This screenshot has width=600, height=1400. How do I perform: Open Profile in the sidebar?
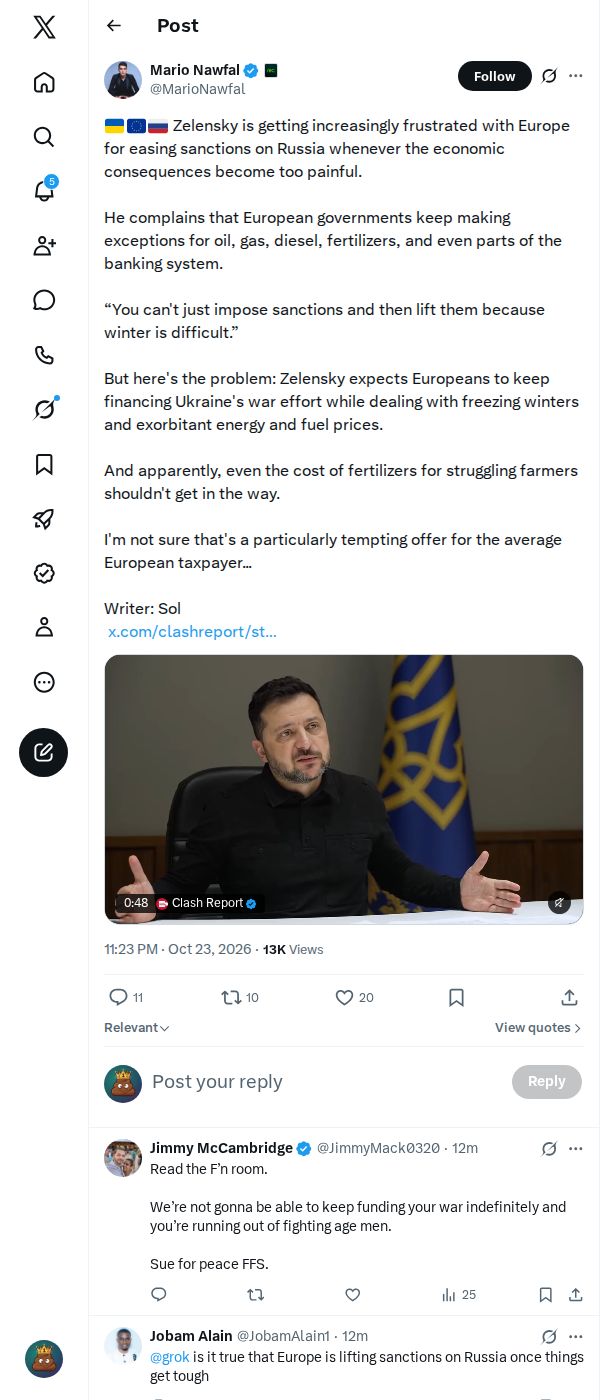tap(44, 627)
